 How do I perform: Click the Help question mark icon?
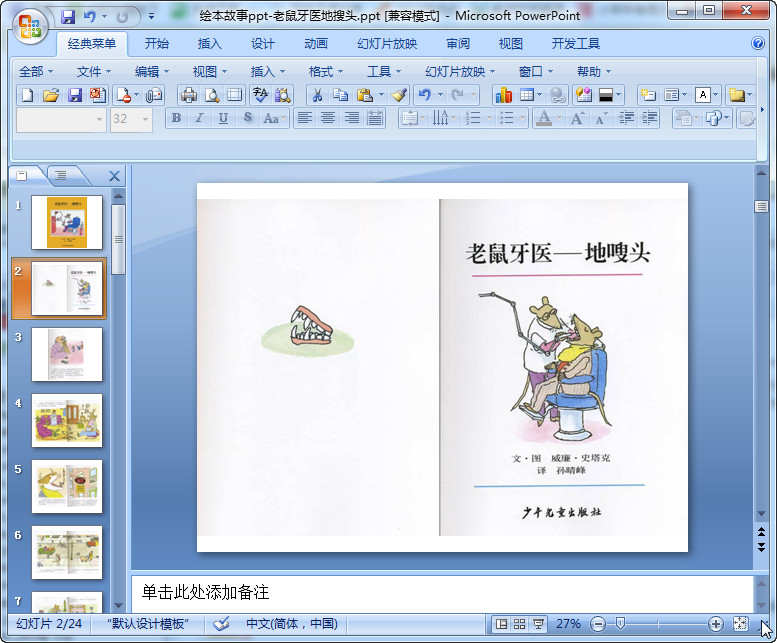[x=757, y=44]
